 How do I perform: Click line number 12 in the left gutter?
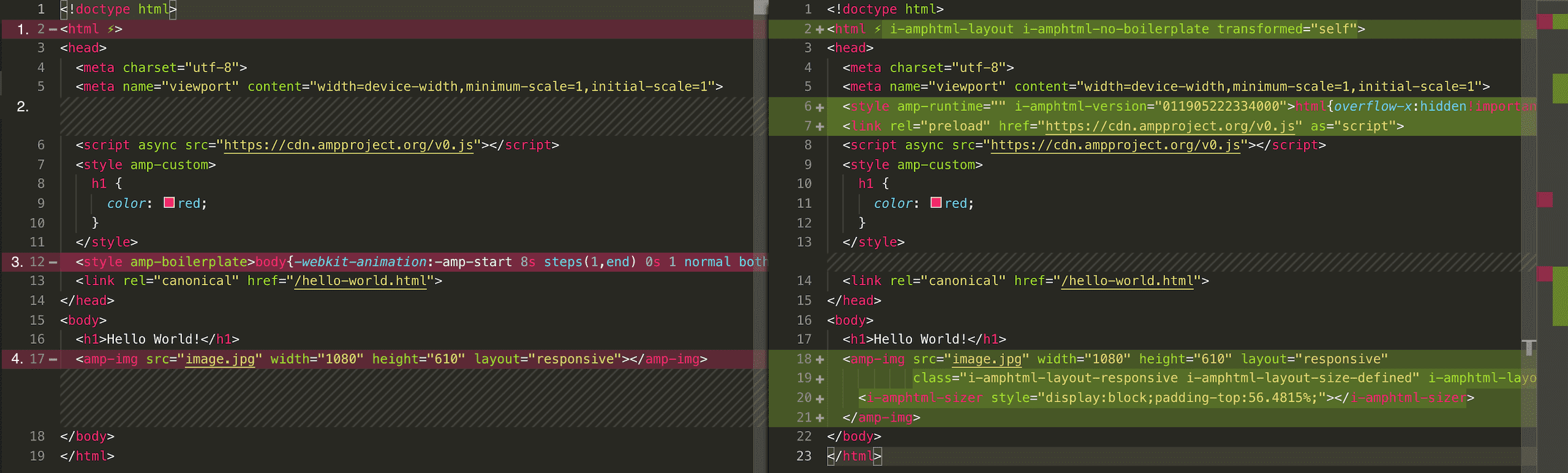(37, 262)
